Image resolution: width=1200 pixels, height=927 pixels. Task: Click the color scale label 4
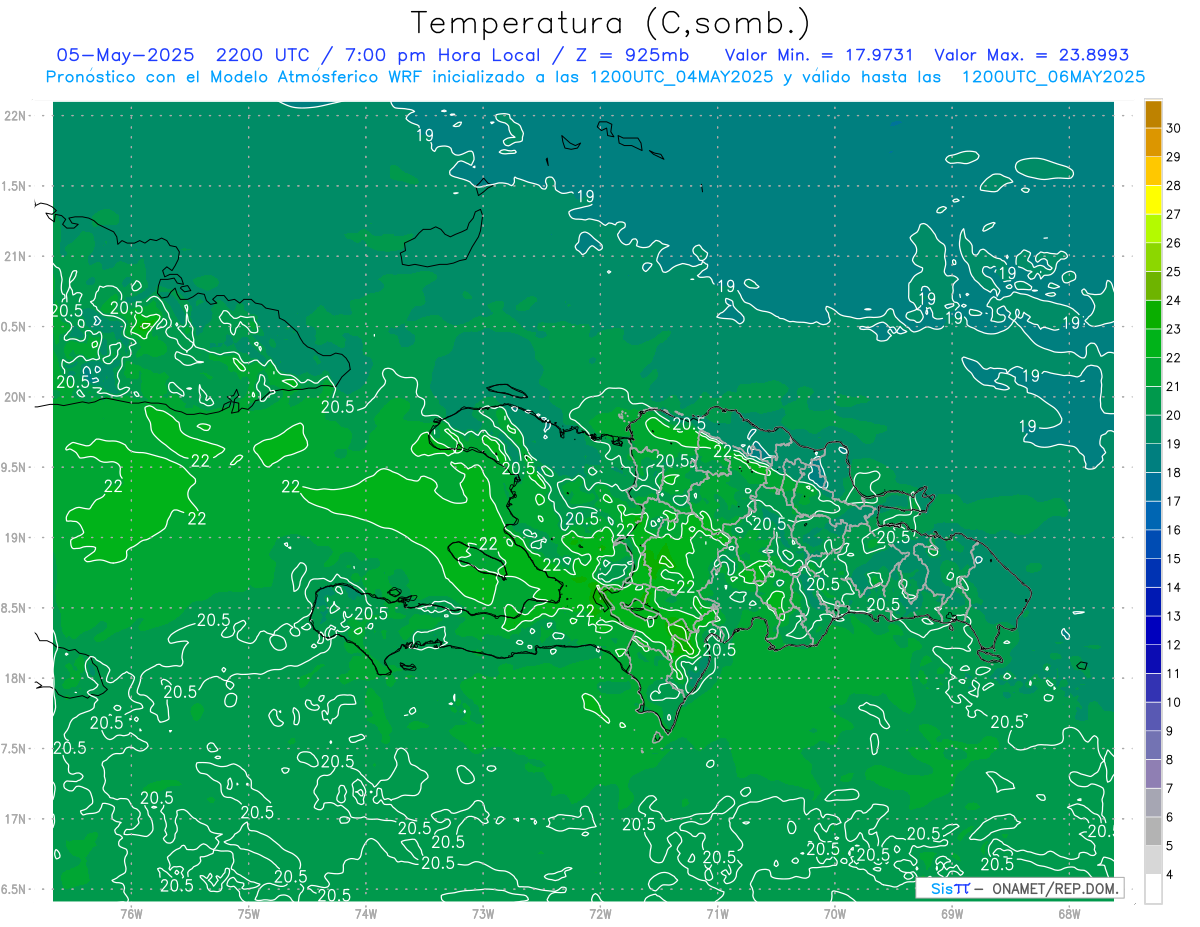tap(1170, 875)
